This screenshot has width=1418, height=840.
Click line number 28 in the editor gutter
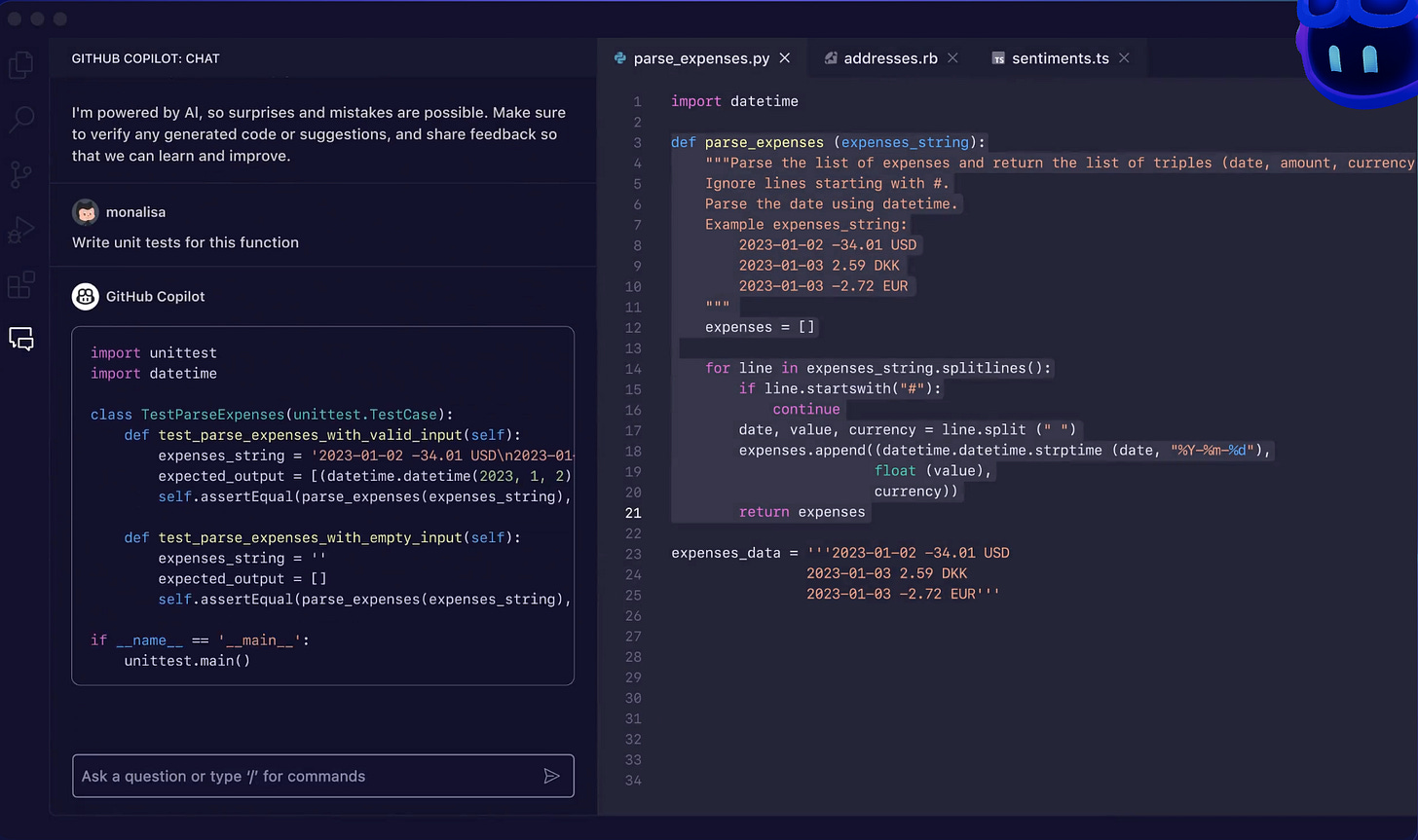[633, 656]
